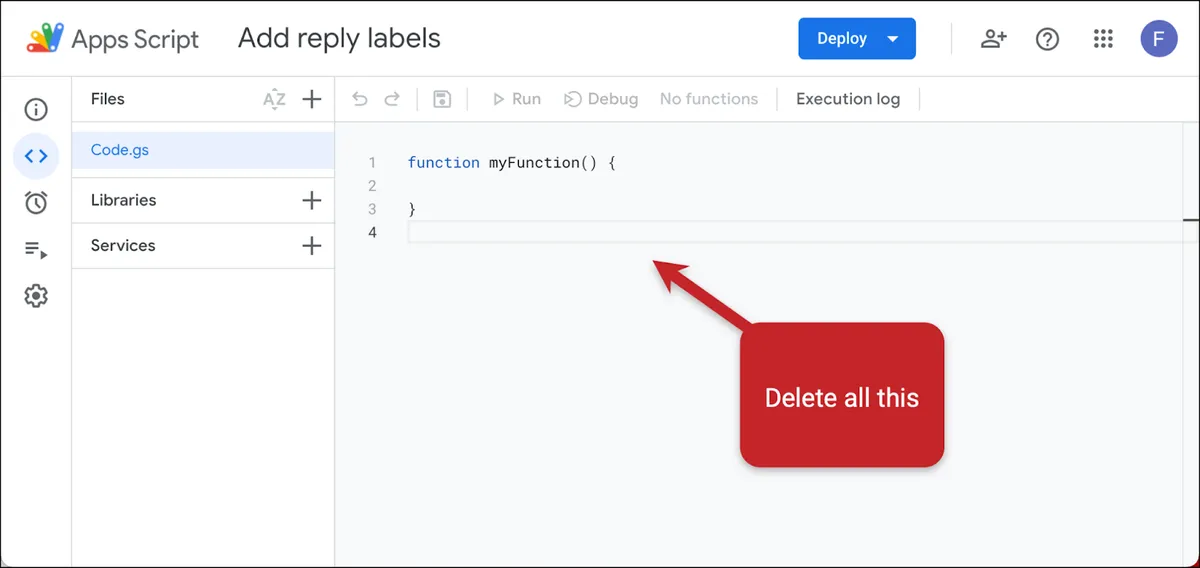
Task: Open the Overview info page icon
Action: point(36,110)
